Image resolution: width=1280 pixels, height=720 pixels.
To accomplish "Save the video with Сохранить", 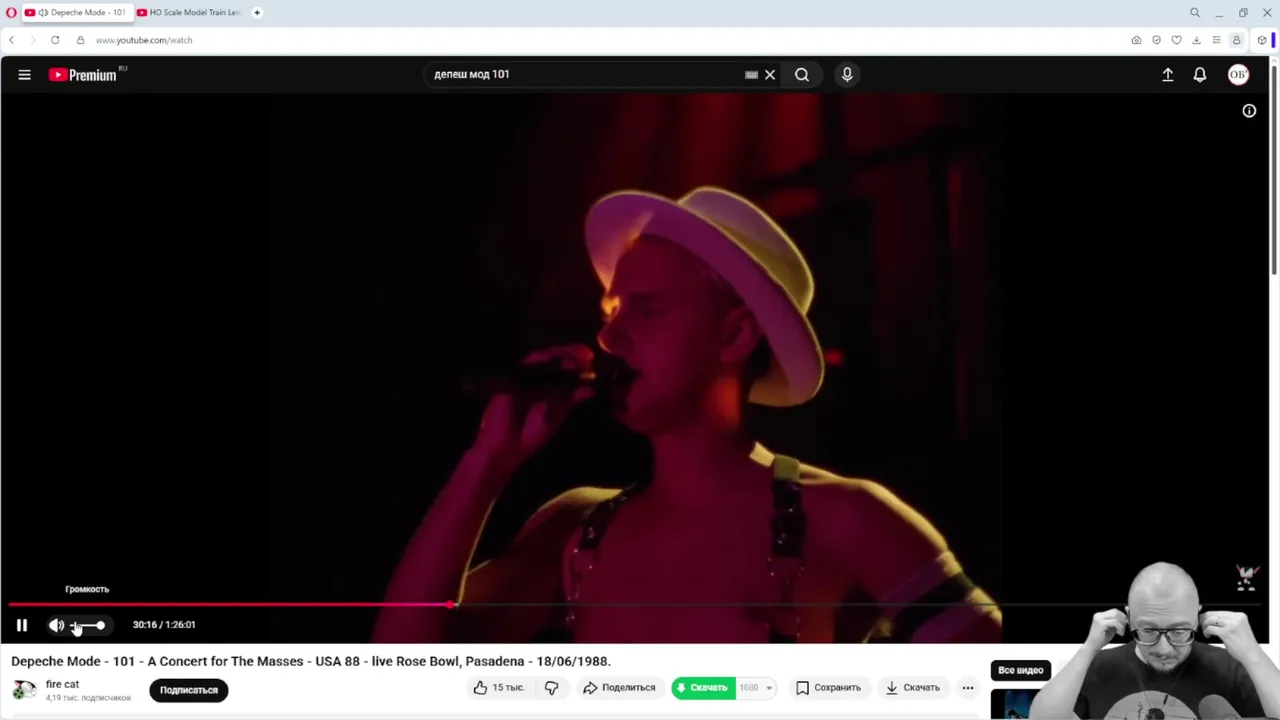I will [828, 687].
